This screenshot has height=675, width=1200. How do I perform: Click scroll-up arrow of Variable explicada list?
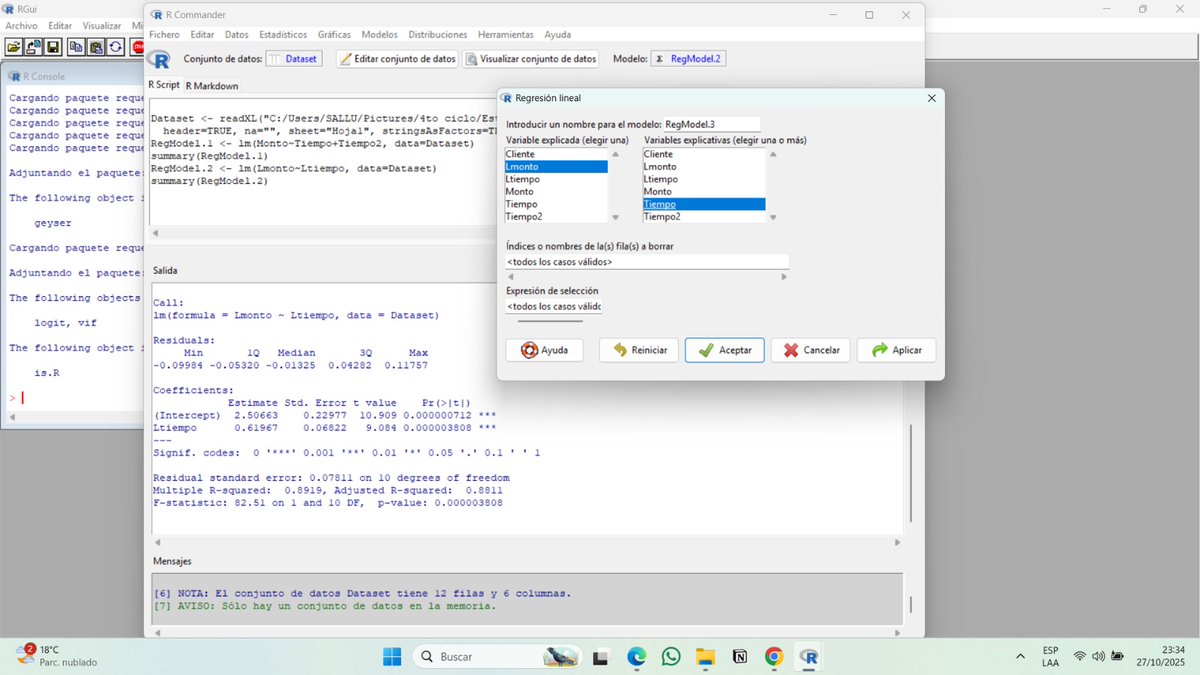pyautogui.click(x=615, y=154)
